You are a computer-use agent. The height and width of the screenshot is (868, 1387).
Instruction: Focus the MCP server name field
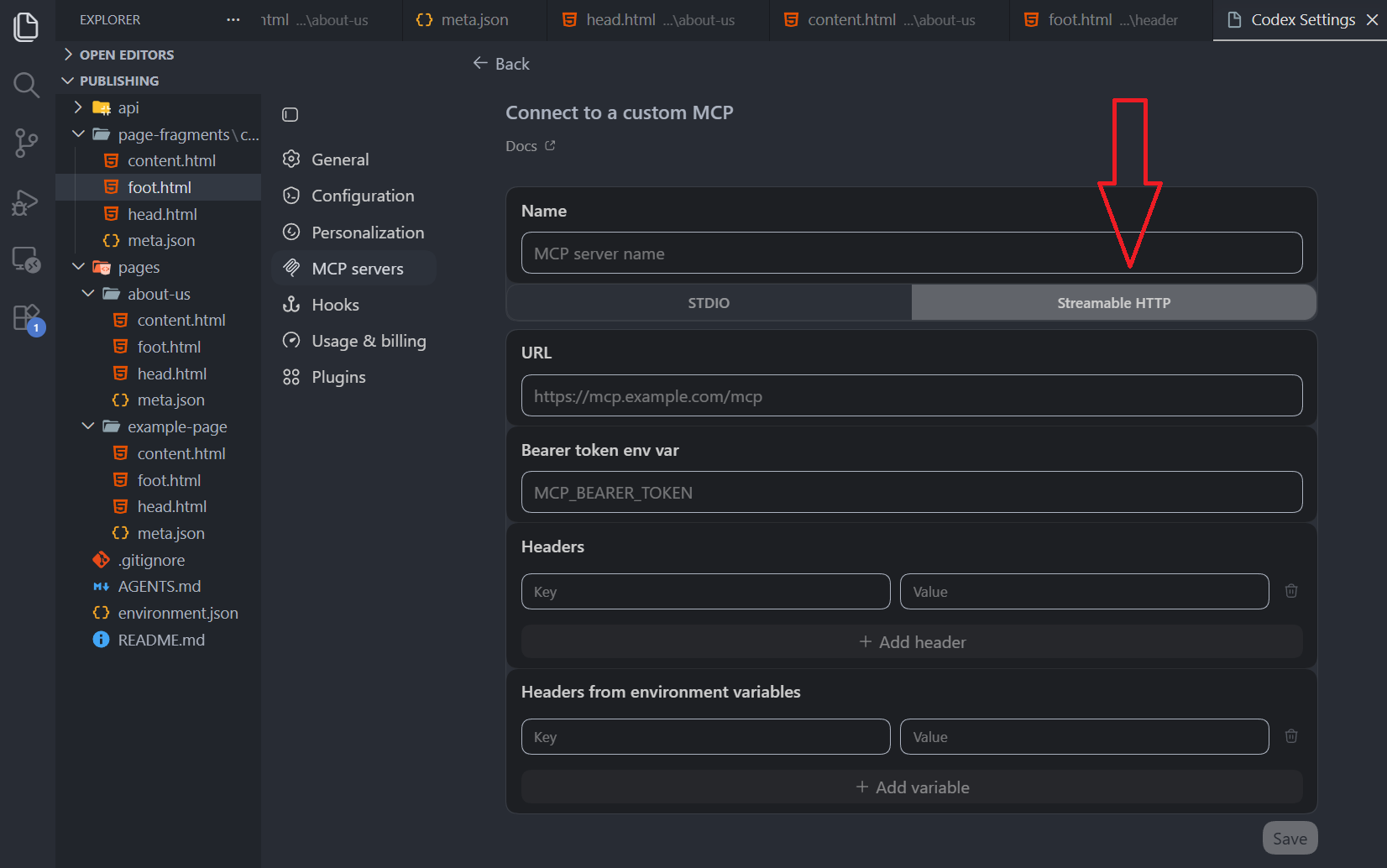912,253
